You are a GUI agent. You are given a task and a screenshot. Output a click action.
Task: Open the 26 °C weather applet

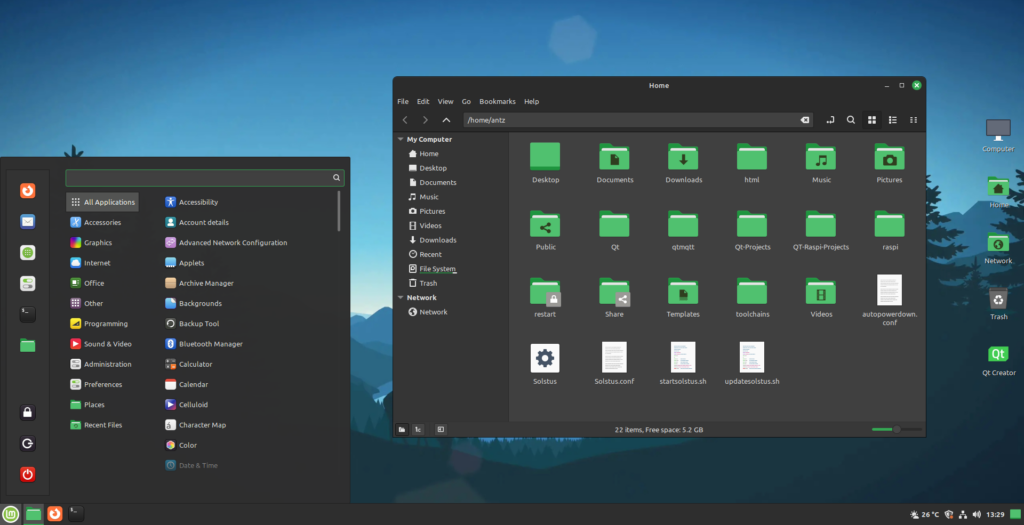tap(923, 515)
